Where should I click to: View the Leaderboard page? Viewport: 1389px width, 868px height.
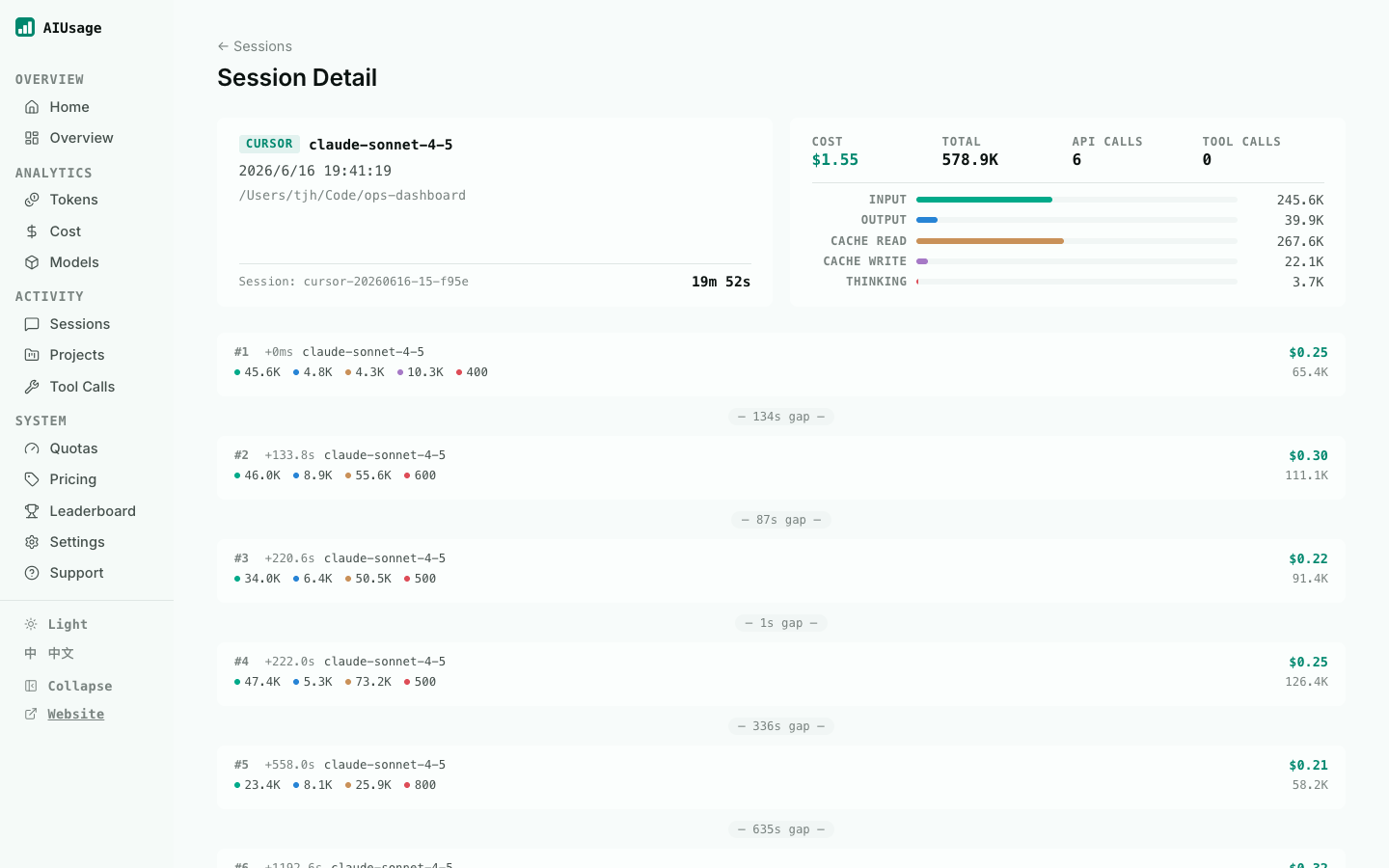coord(87,511)
